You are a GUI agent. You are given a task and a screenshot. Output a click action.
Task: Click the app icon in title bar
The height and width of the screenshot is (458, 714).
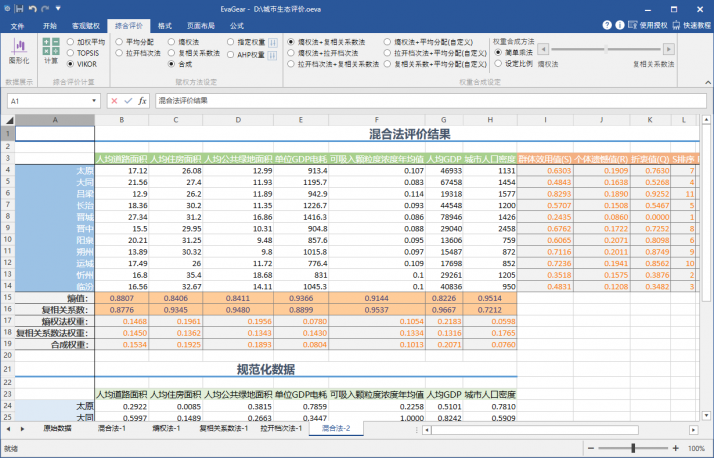(7, 9)
